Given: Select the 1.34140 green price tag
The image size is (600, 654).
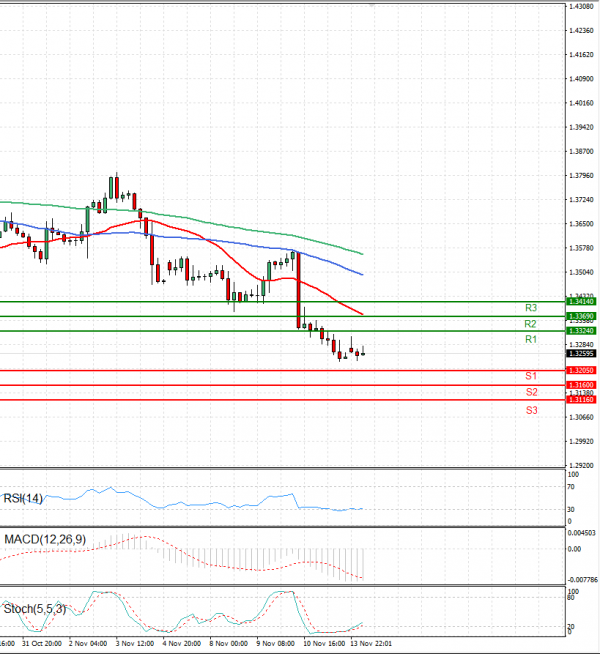Looking at the screenshot, I should [x=581, y=301].
